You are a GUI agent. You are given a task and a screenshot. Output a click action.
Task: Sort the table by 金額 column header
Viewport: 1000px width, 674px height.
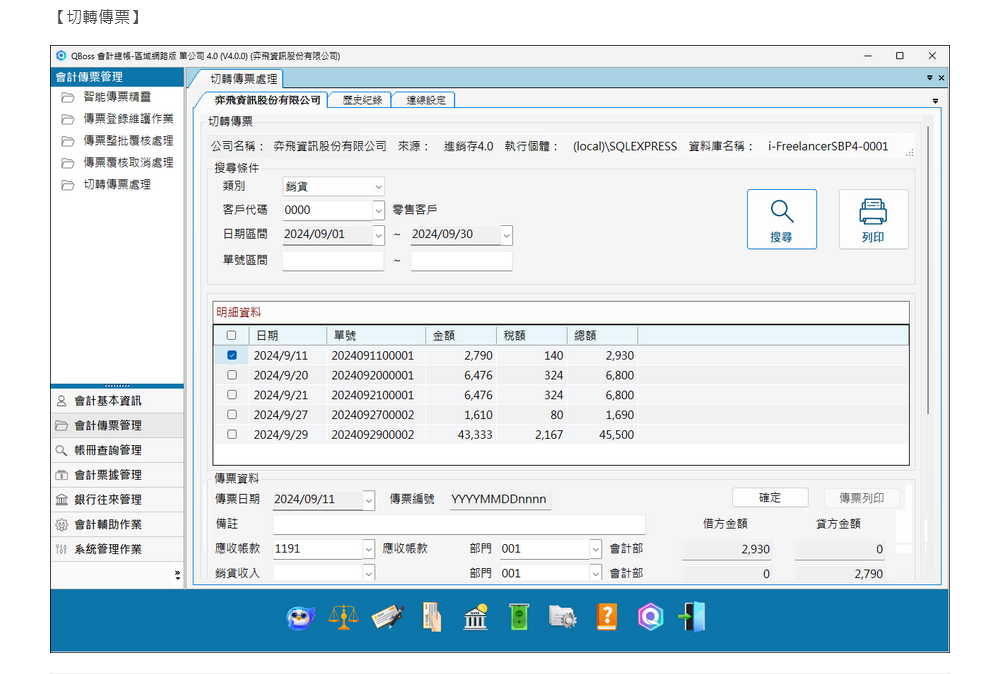coord(460,335)
